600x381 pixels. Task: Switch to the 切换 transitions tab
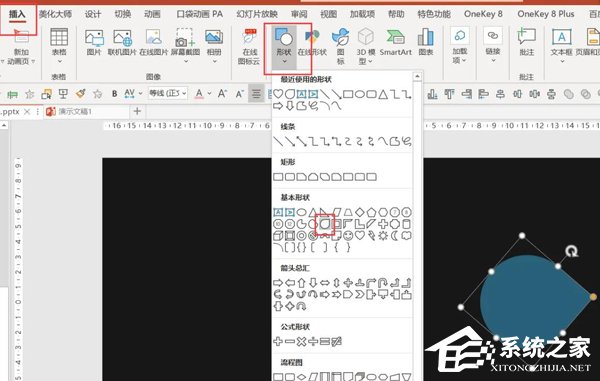tap(123, 14)
